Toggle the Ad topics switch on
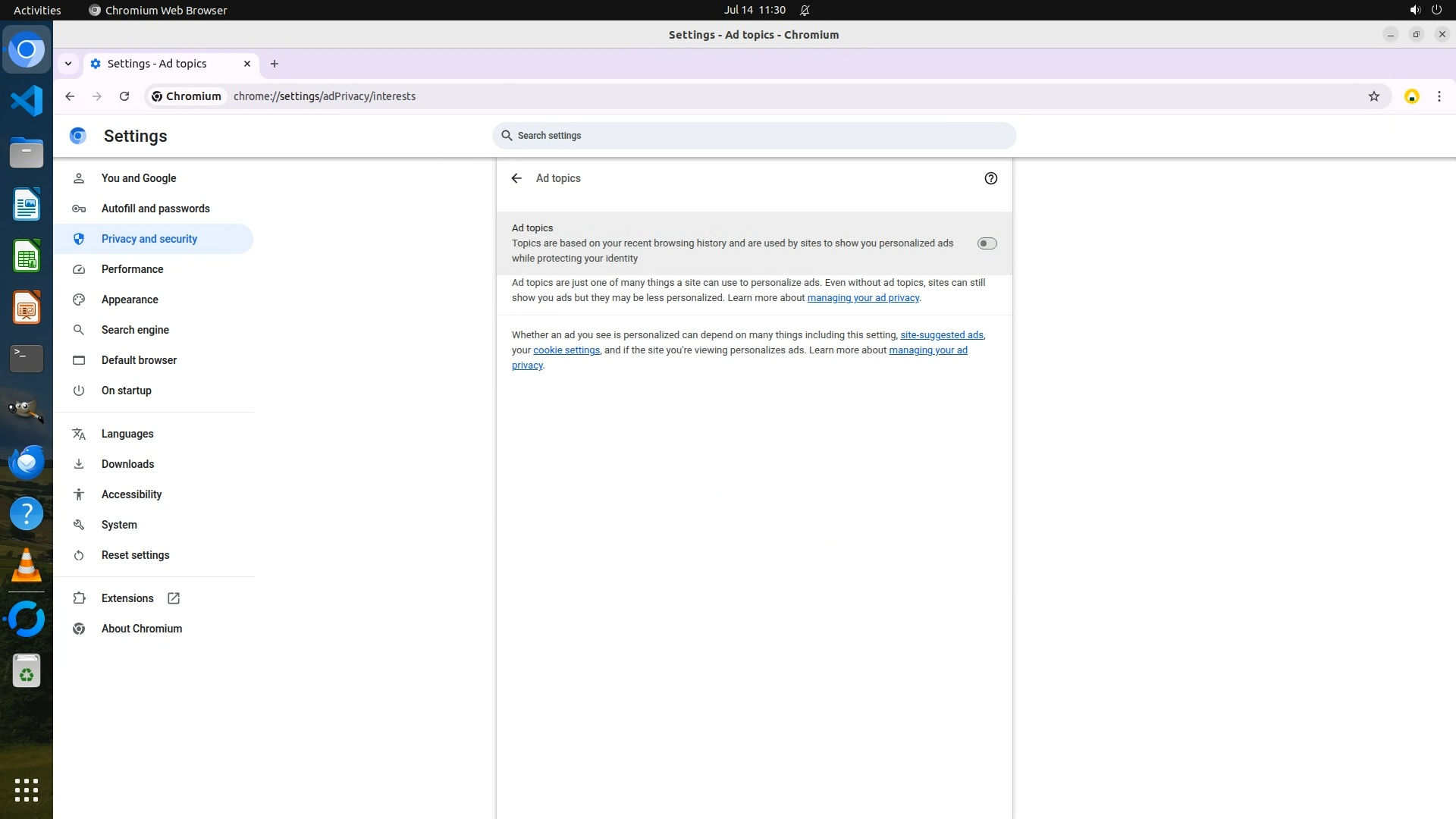 pos(987,243)
